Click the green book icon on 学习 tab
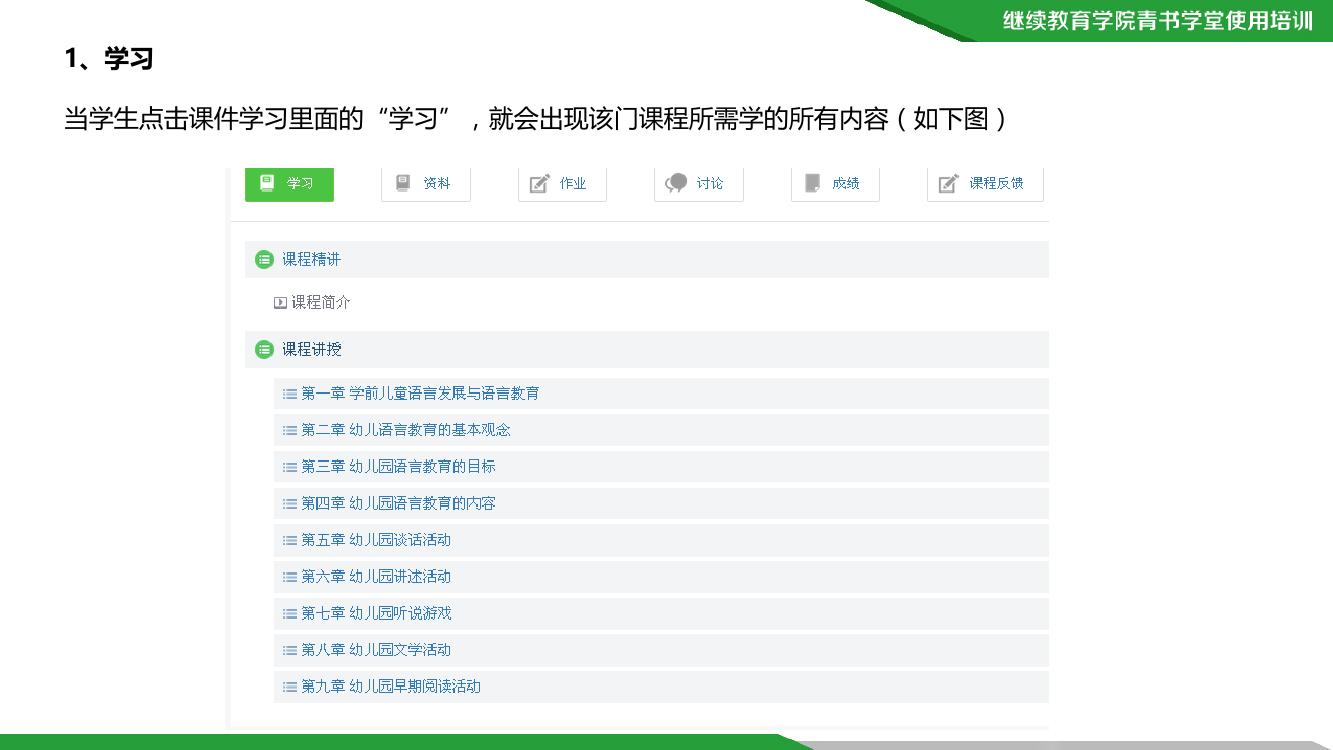Viewport: 1333px width, 750px height. [x=267, y=183]
